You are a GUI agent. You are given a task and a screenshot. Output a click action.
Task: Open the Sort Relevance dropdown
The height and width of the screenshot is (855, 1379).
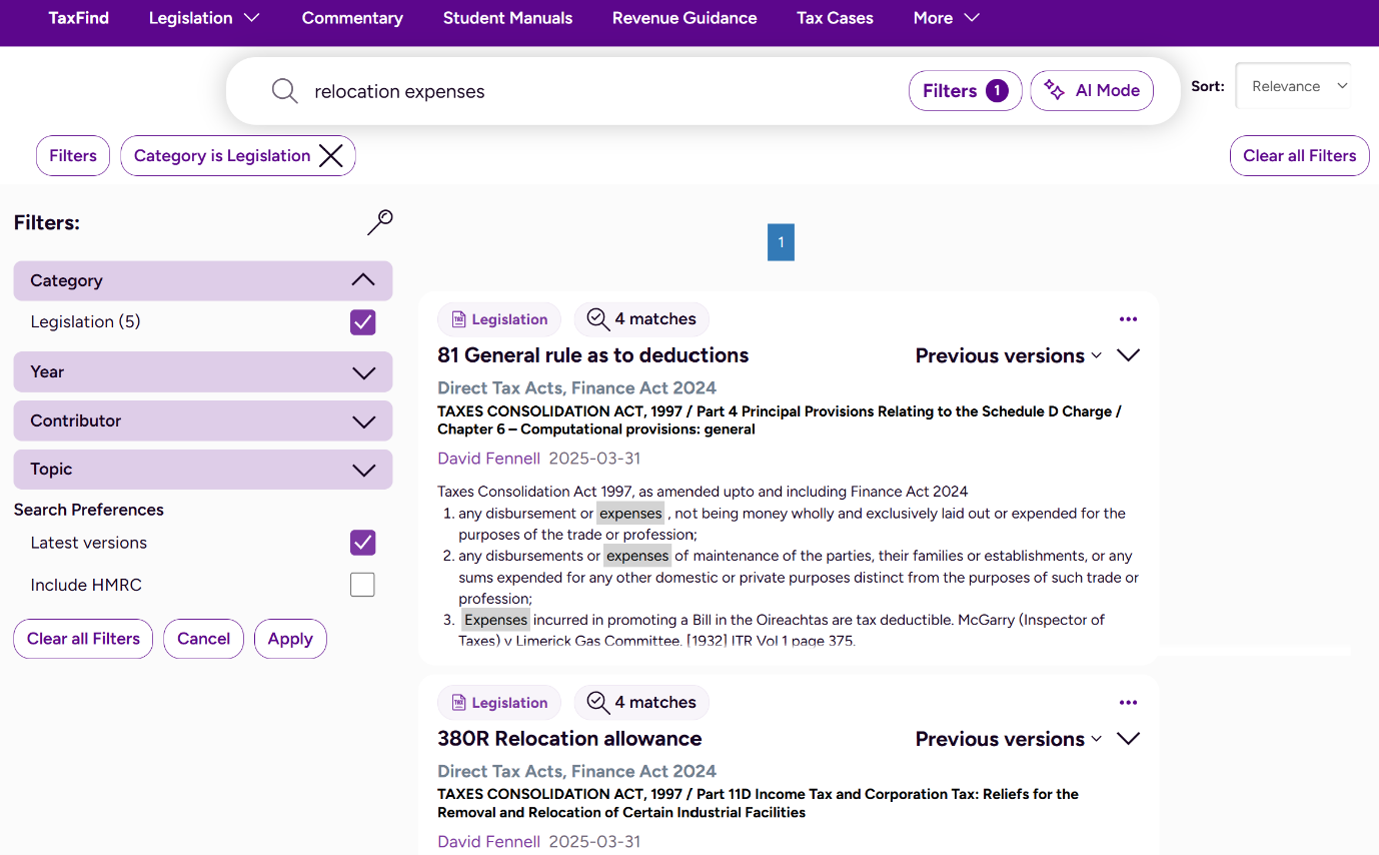pos(1295,86)
